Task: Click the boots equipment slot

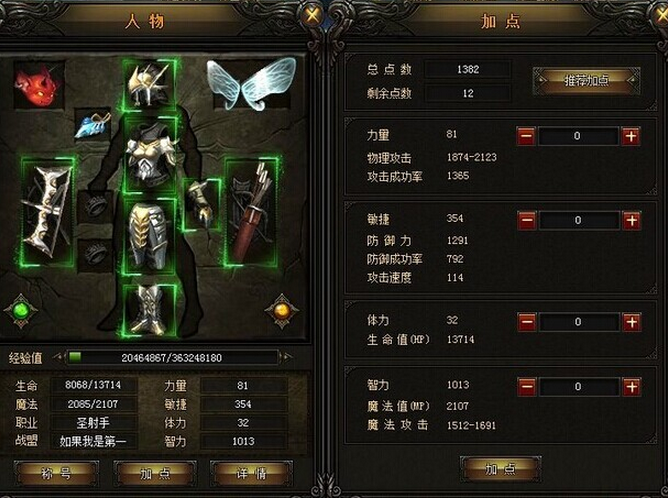Action: 149,310
